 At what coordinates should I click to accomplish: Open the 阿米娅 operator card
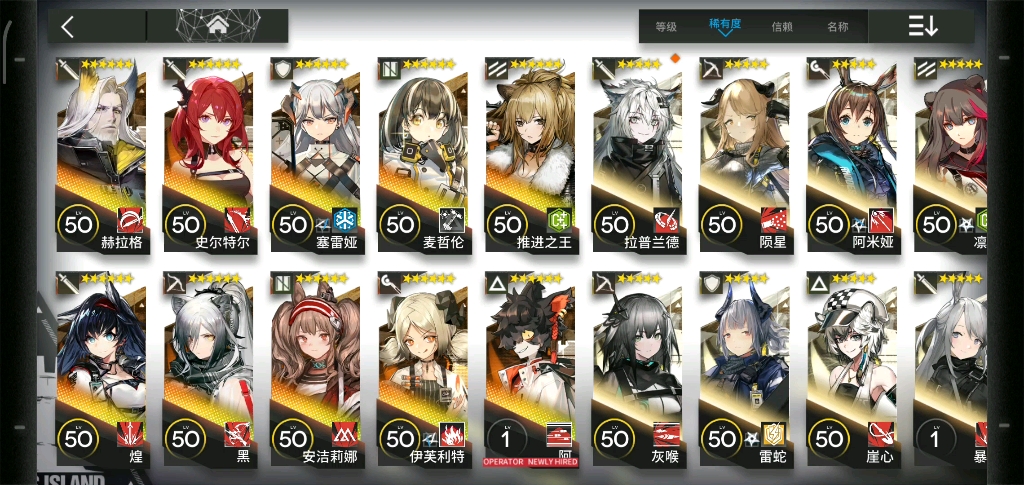point(852,155)
